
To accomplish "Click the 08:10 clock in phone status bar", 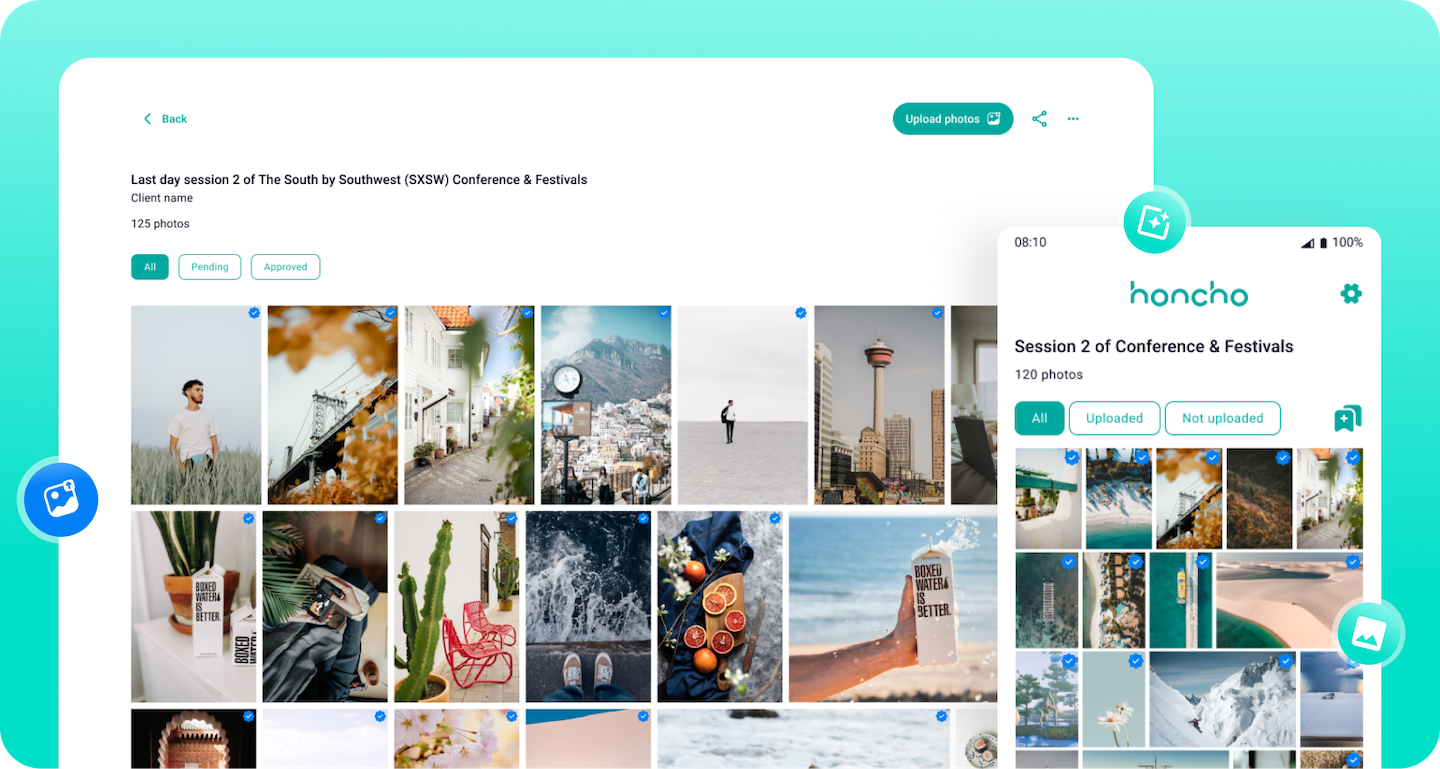I will tap(1030, 243).
